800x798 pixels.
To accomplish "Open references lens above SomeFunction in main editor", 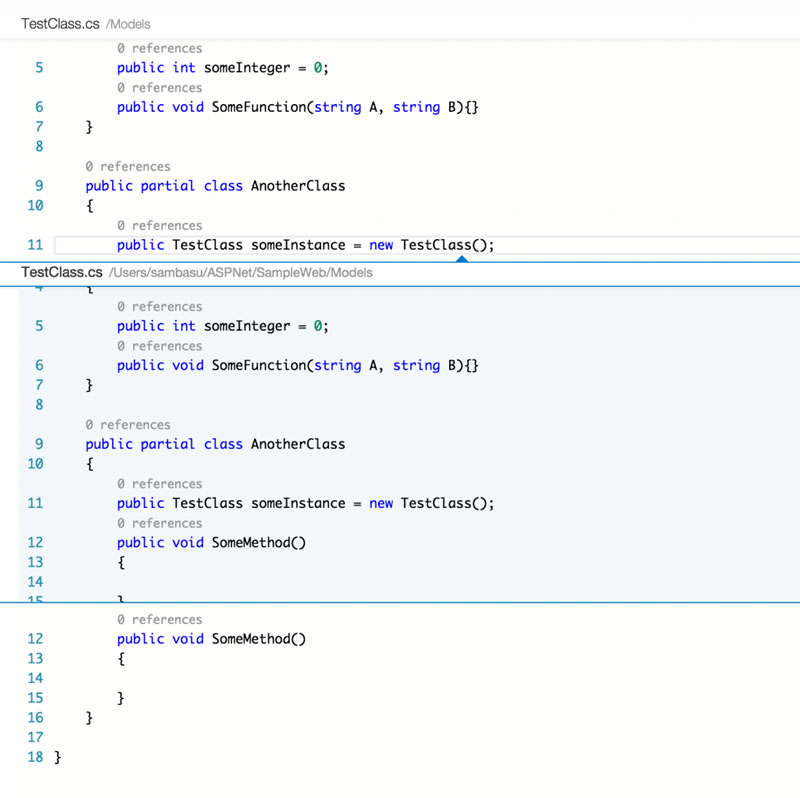I will pos(159,88).
